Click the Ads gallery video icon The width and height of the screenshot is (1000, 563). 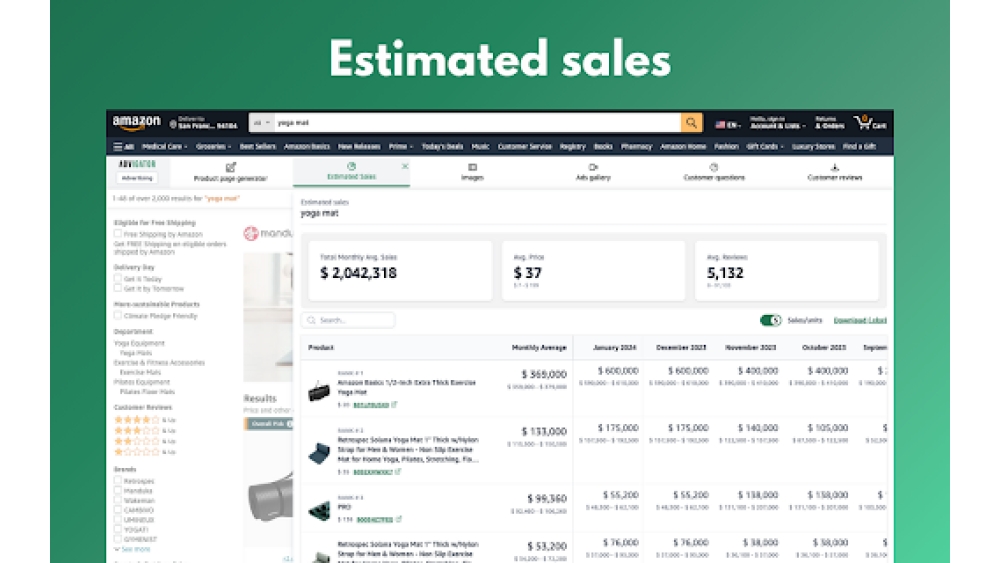[x=593, y=167]
